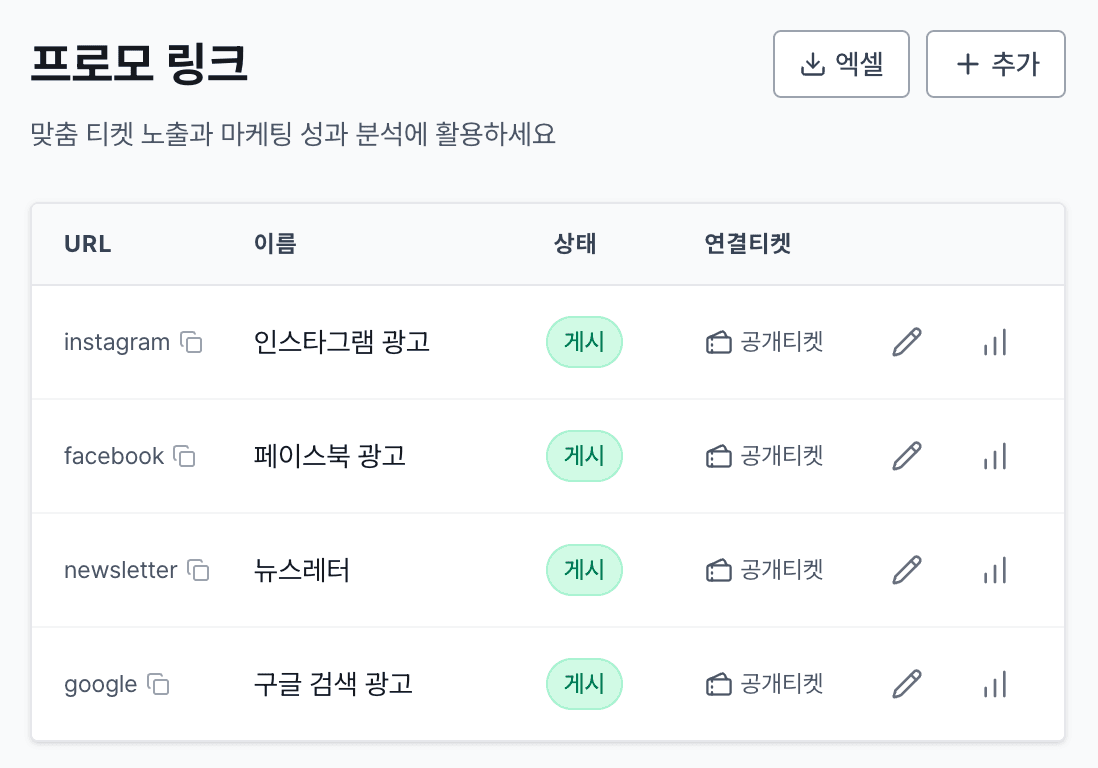Click the ticket icon beside 공개티켓 for instagram
Image resolution: width=1098 pixels, height=768 pixels.
719,342
